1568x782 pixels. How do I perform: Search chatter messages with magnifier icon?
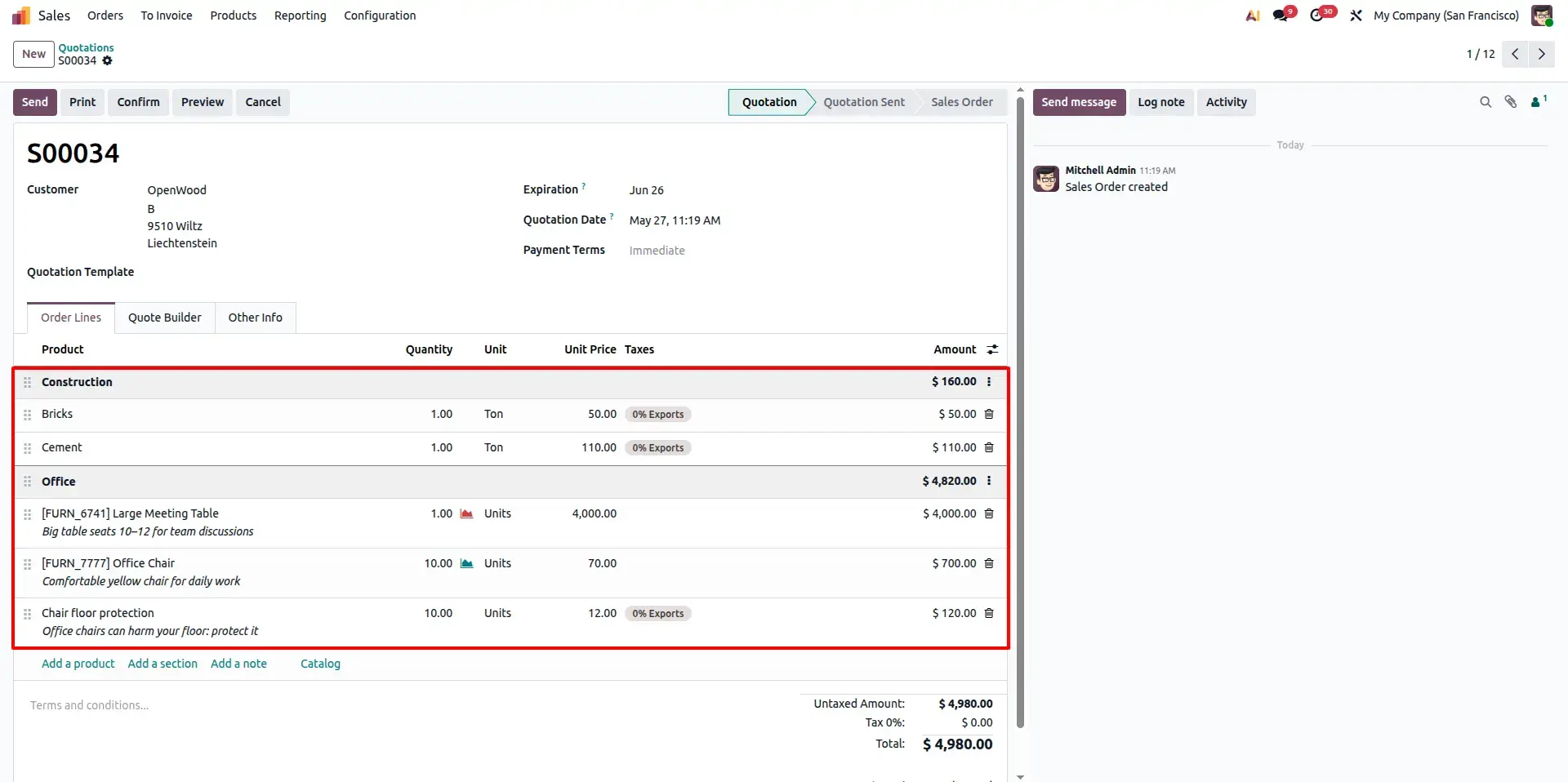pos(1486,102)
